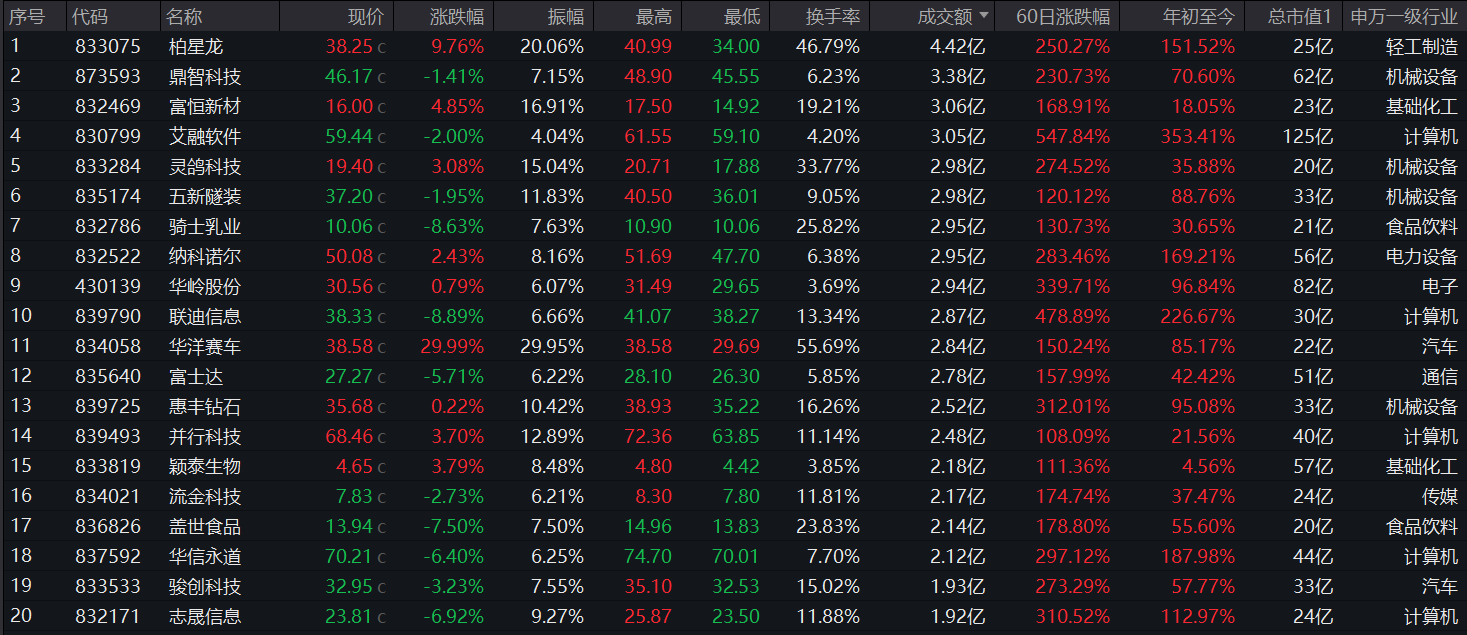Image resolution: width=1467 pixels, height=635 pixels.
Task: Click the 4.42亿 turnover amount cell
Action: point(958,46)
